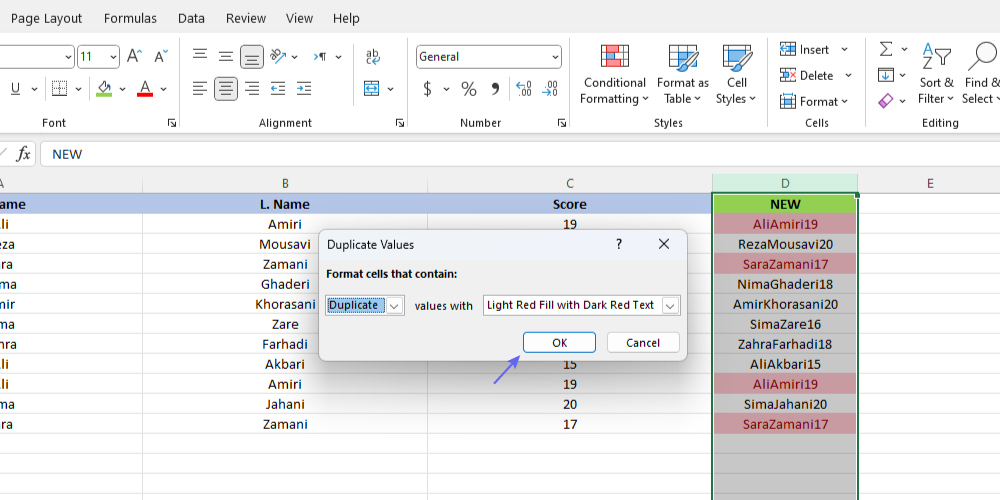The image size is (1000, 500).
Task: Toggle Underline formatting
Action: tap(16, 89)
